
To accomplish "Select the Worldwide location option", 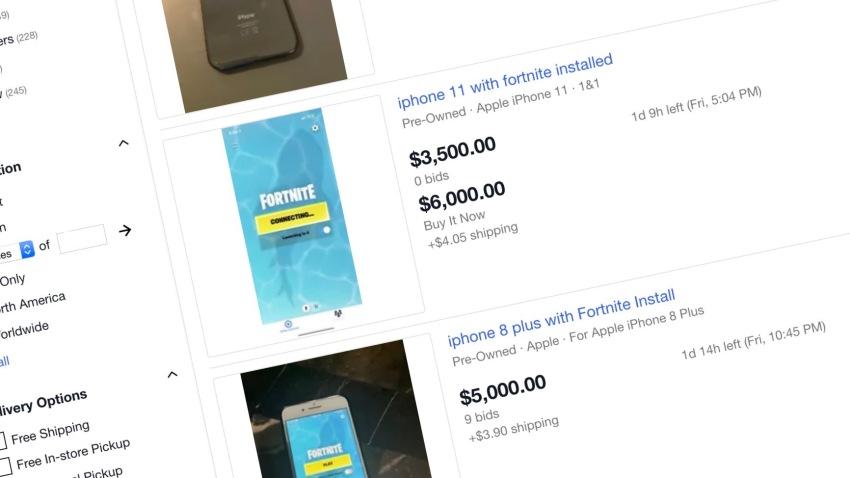I will coord(24,330).
